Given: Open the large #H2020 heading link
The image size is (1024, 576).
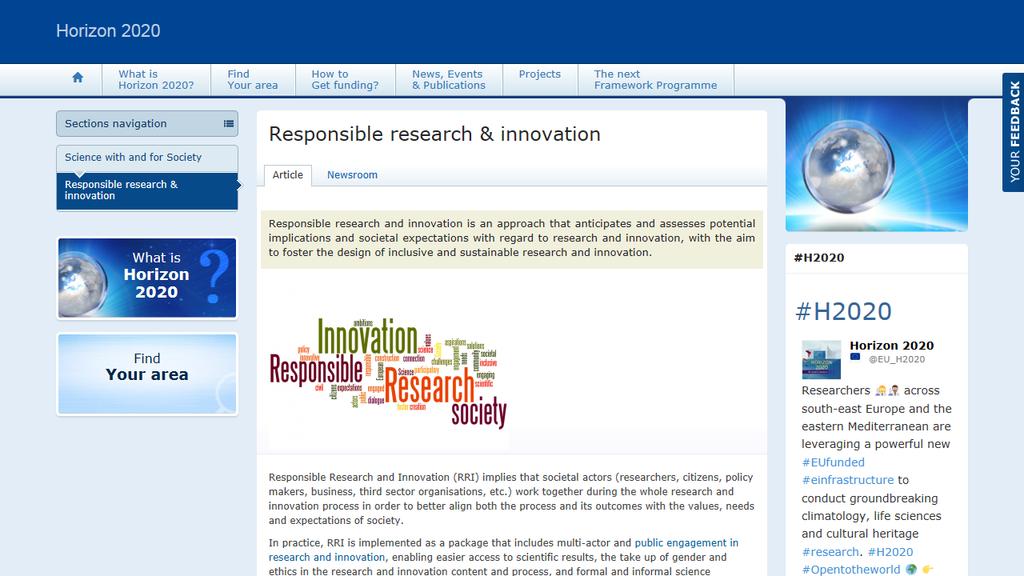Looking at the screenshot, I should (843, 312).
